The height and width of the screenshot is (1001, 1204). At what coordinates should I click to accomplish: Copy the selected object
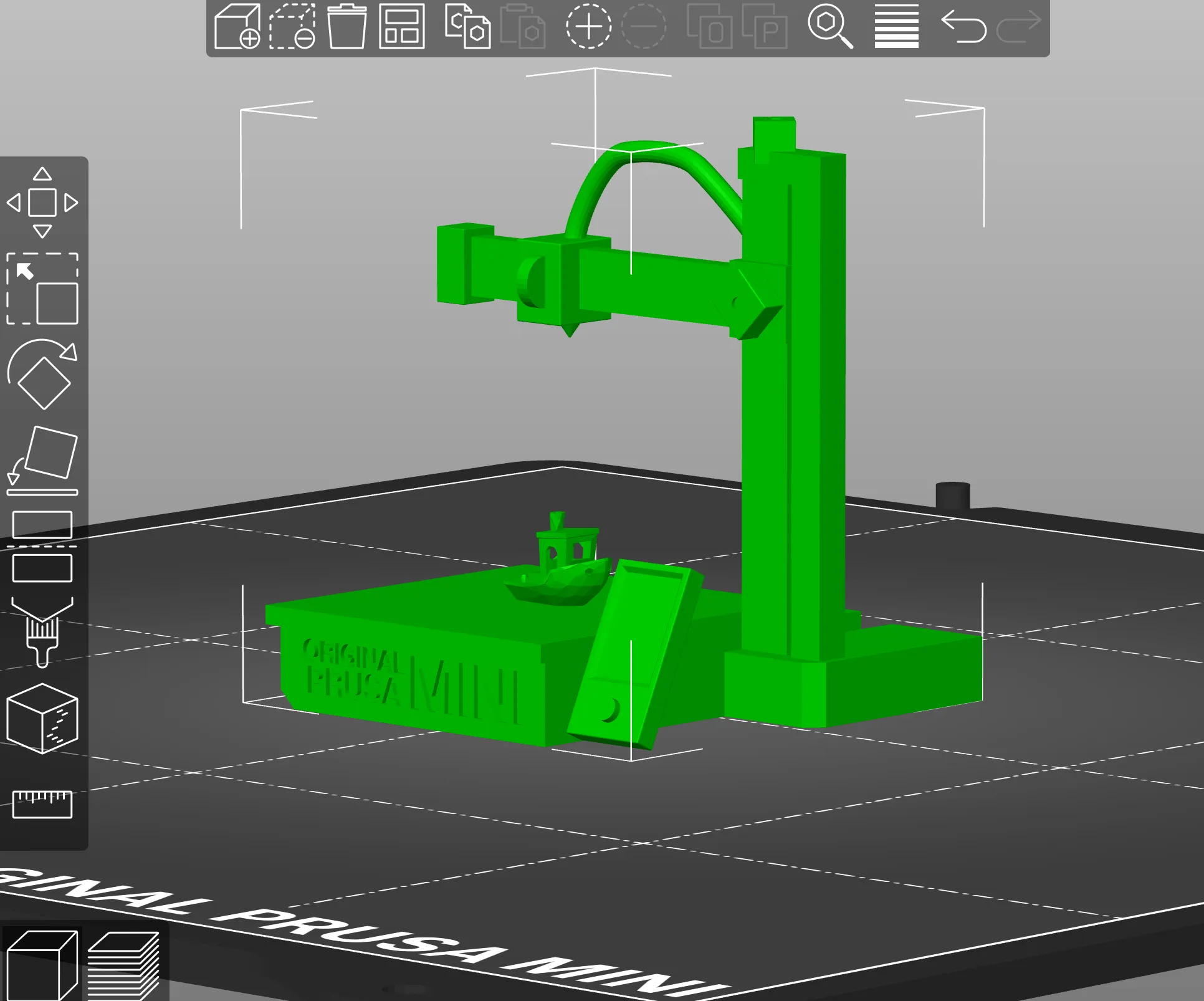point(467,27)
